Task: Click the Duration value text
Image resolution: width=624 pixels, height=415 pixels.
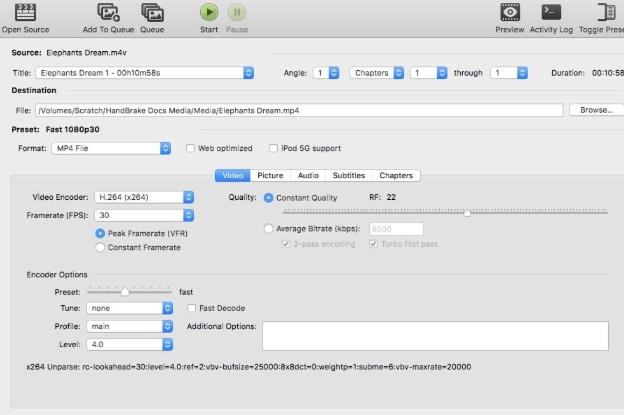Action: [608, 73]
